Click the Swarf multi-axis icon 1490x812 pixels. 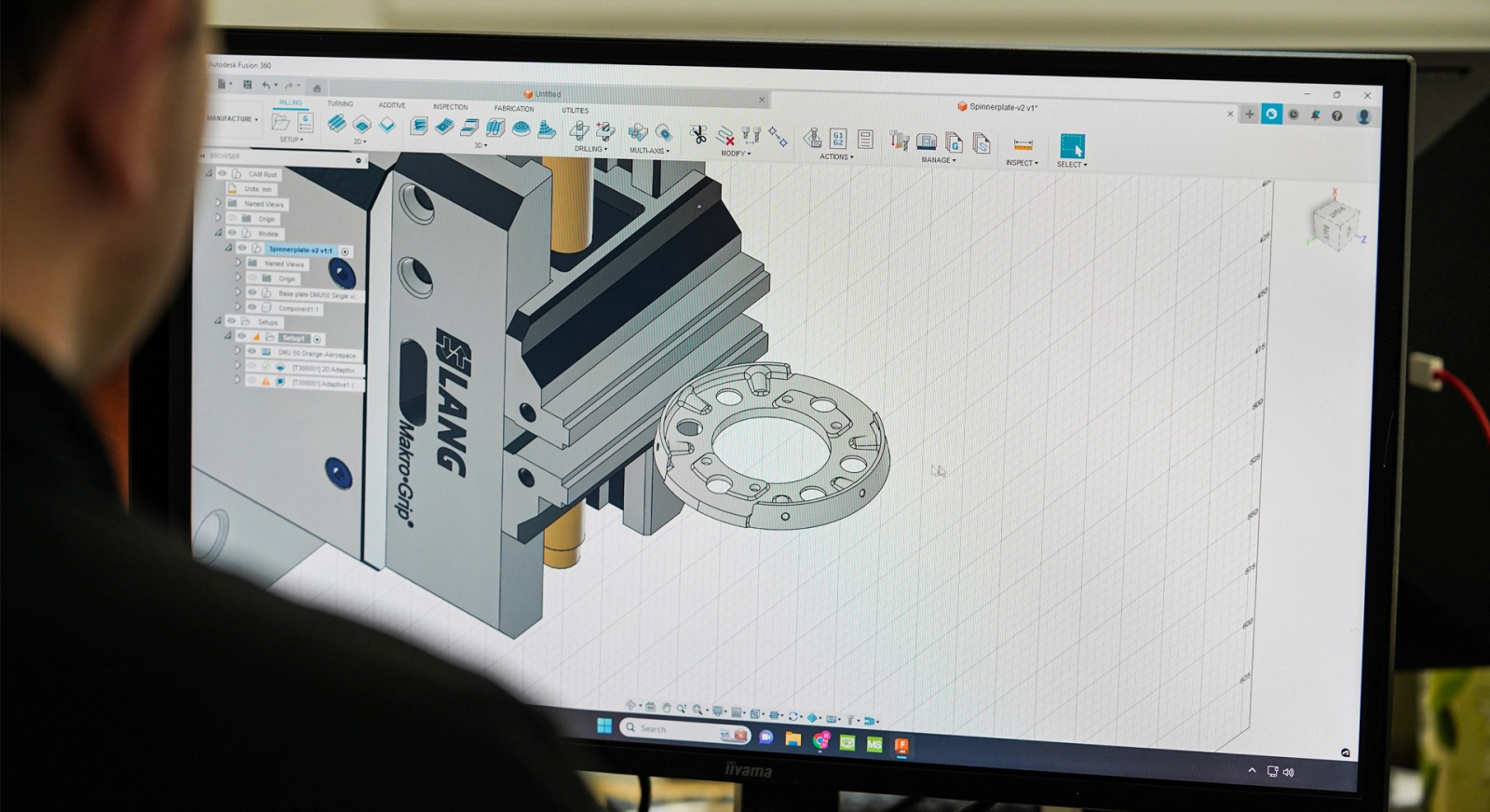pyautogui.click(x=638, y=133)
